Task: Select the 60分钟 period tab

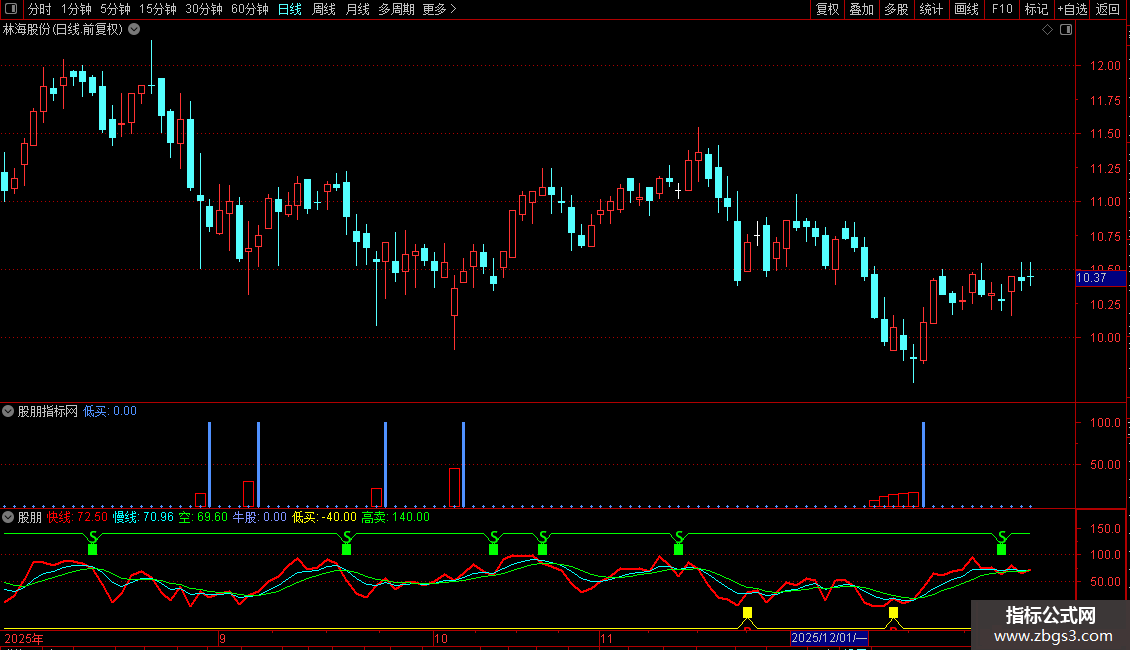Action: (250, 9)
